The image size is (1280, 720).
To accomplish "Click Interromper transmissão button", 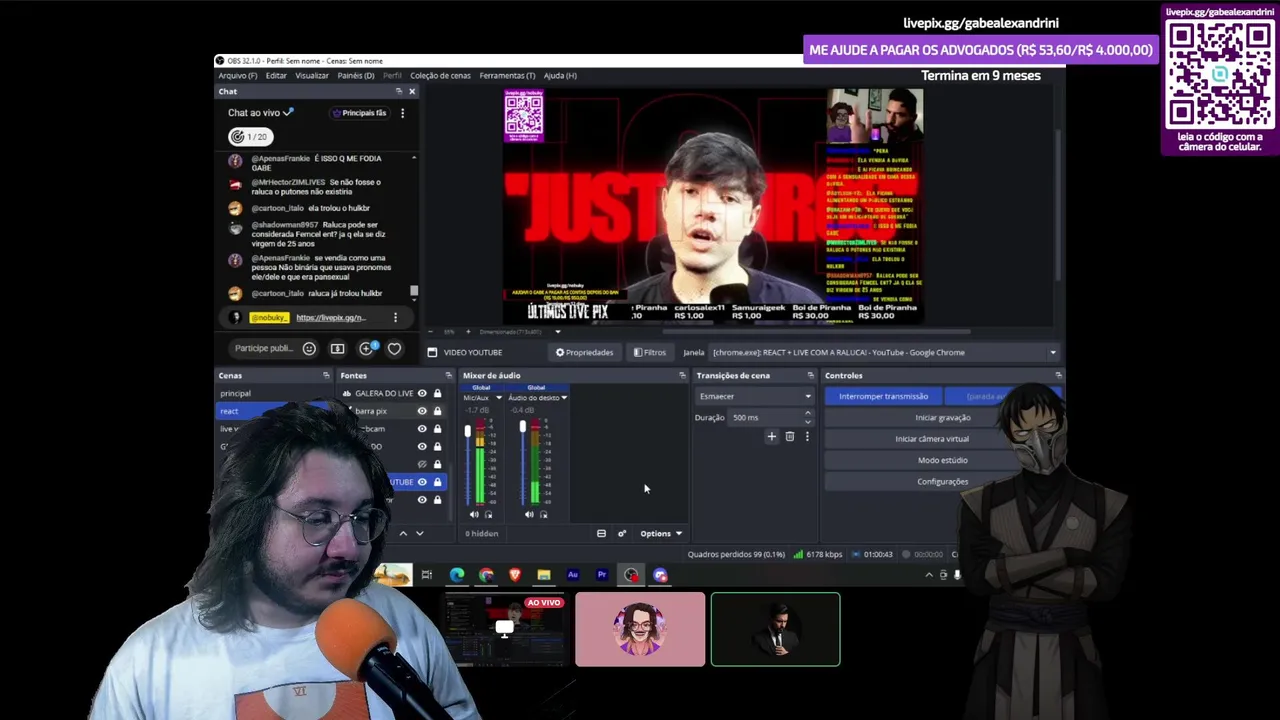I will tap(883, 396).
